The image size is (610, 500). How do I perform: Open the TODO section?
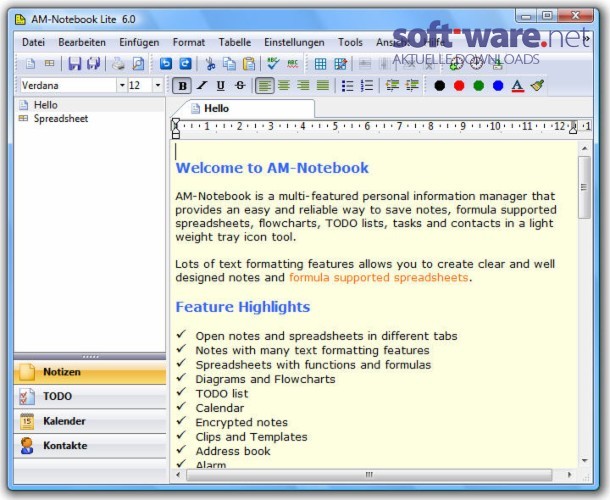coord(90,396)
